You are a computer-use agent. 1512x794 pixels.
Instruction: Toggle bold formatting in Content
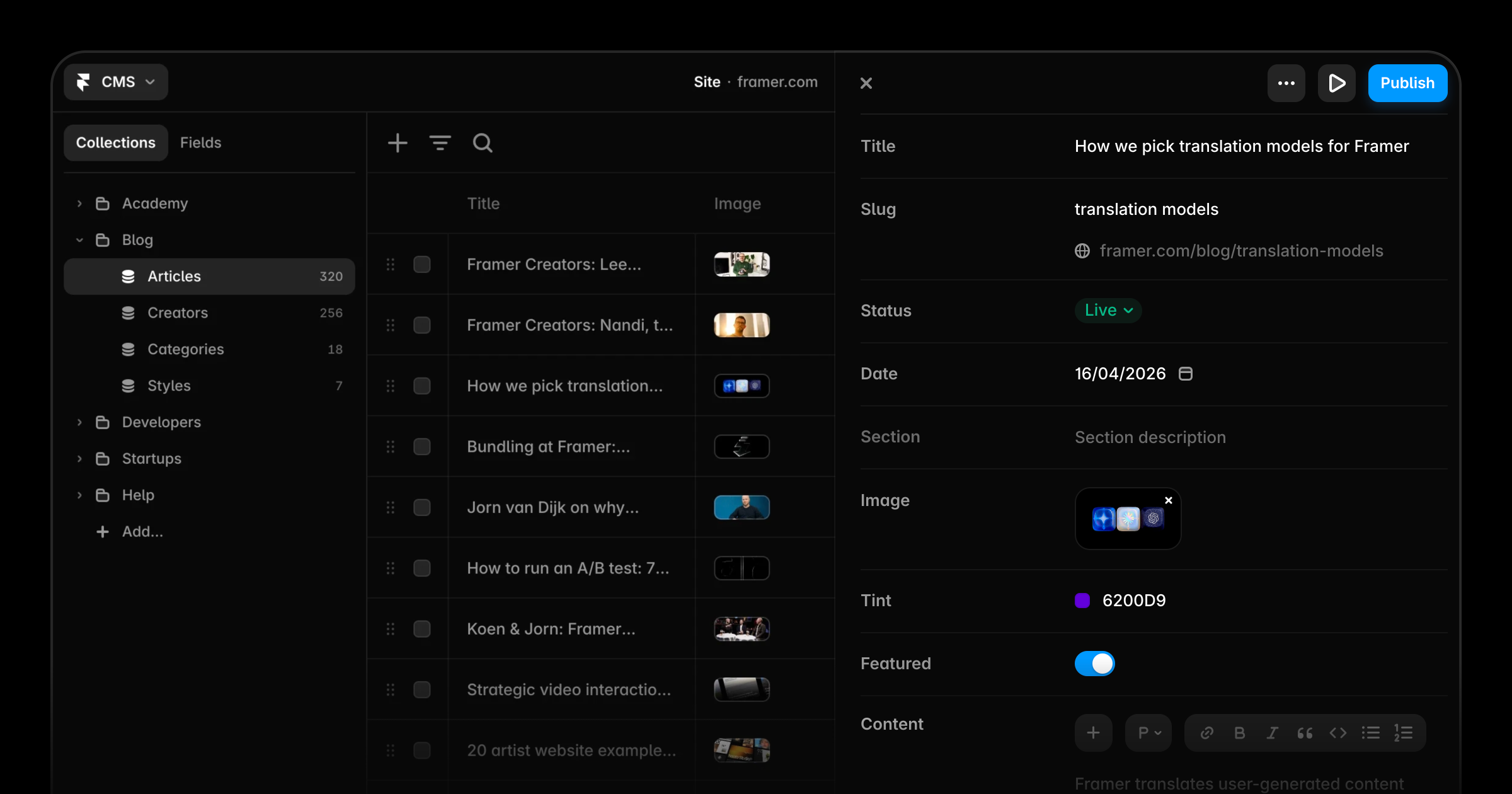[1239, 733]
